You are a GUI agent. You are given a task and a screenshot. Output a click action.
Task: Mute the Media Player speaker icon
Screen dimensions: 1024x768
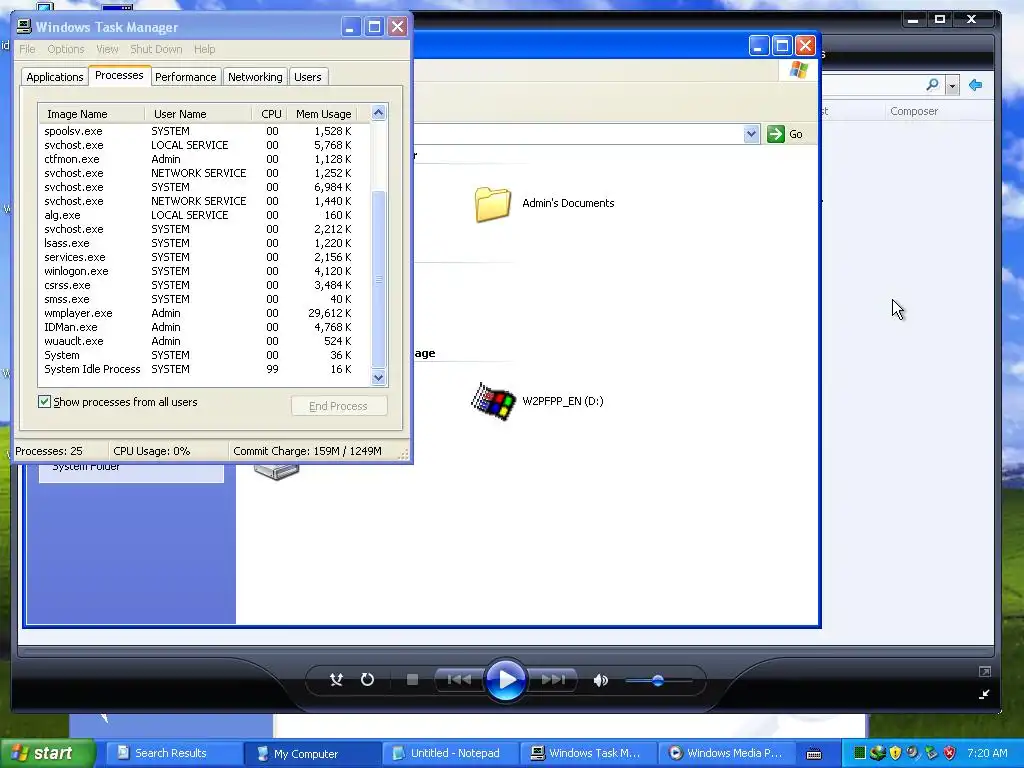click(x=600, y=680)
